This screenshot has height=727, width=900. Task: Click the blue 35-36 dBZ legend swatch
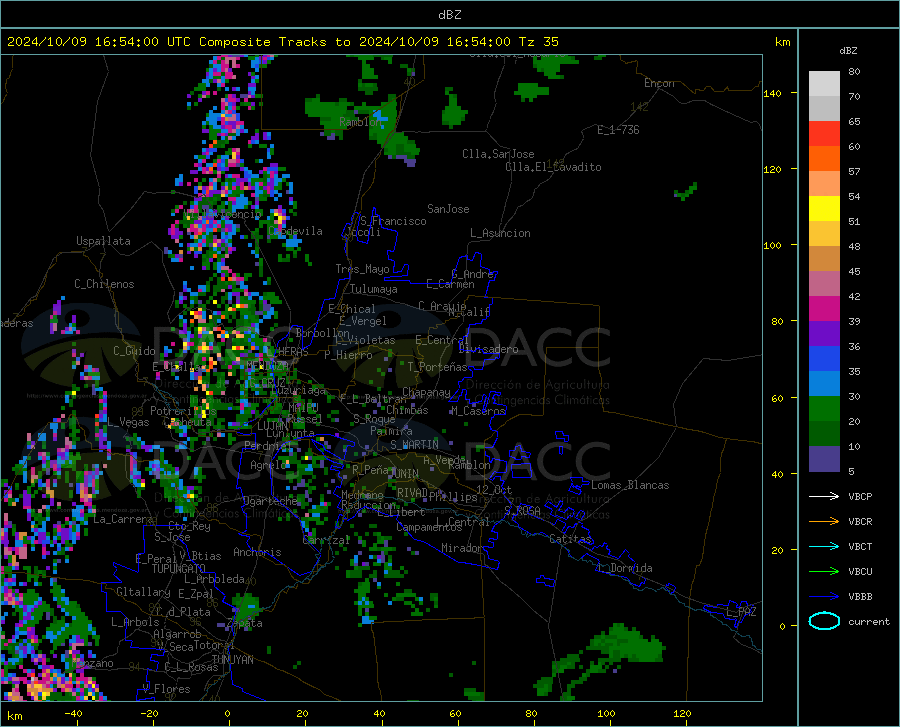(824, 359)
